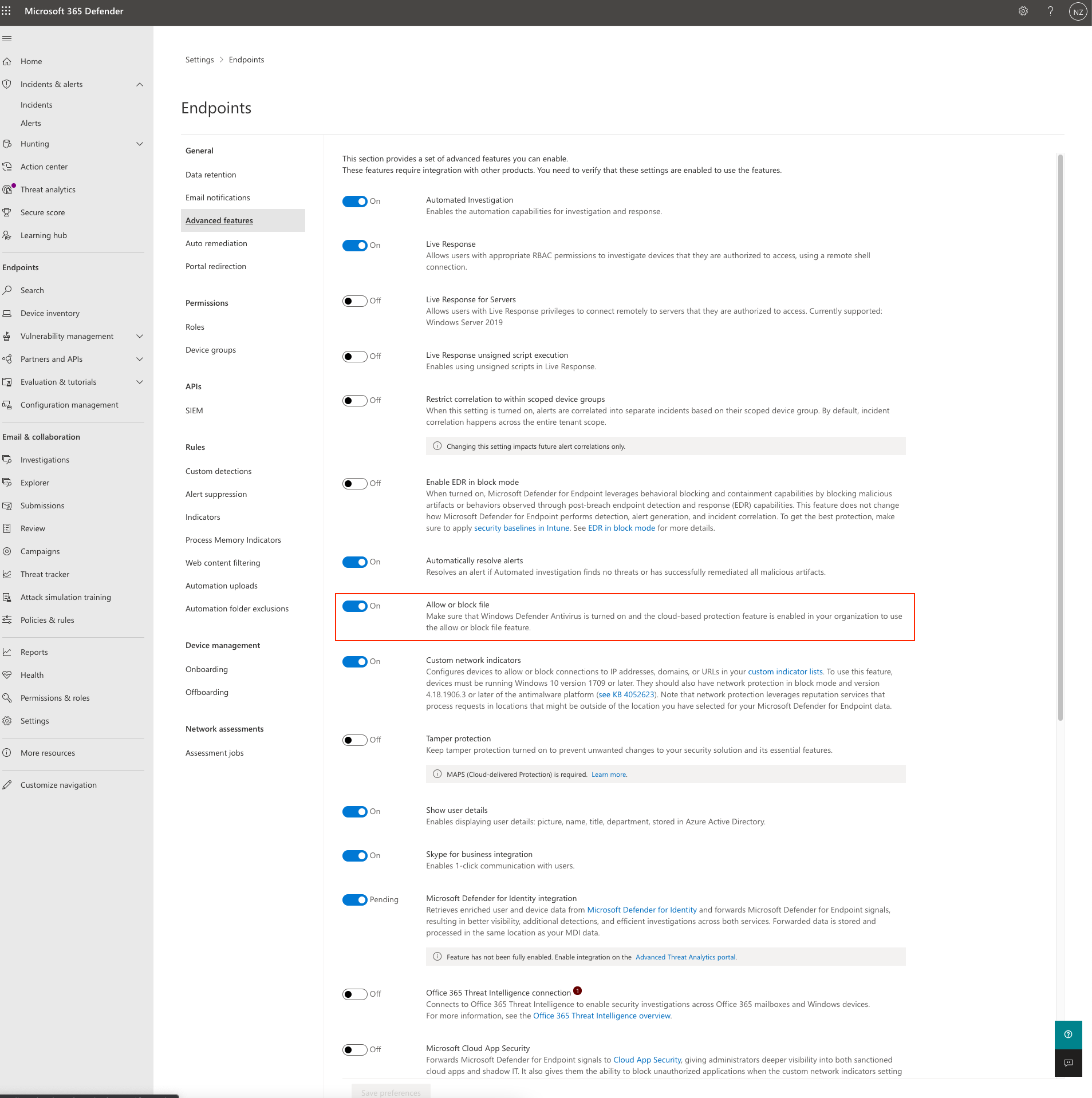Enable Restrict correlation to scoped device groups
This screenshot has width=1092, height=1098.
coord(355,401)
